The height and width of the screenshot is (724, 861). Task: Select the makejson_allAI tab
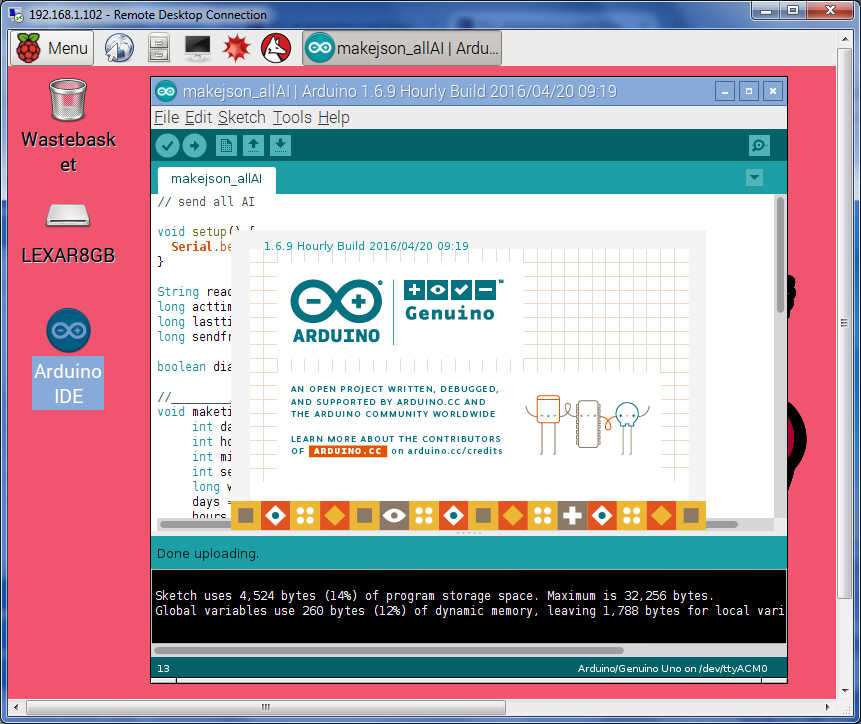point(217,179)
